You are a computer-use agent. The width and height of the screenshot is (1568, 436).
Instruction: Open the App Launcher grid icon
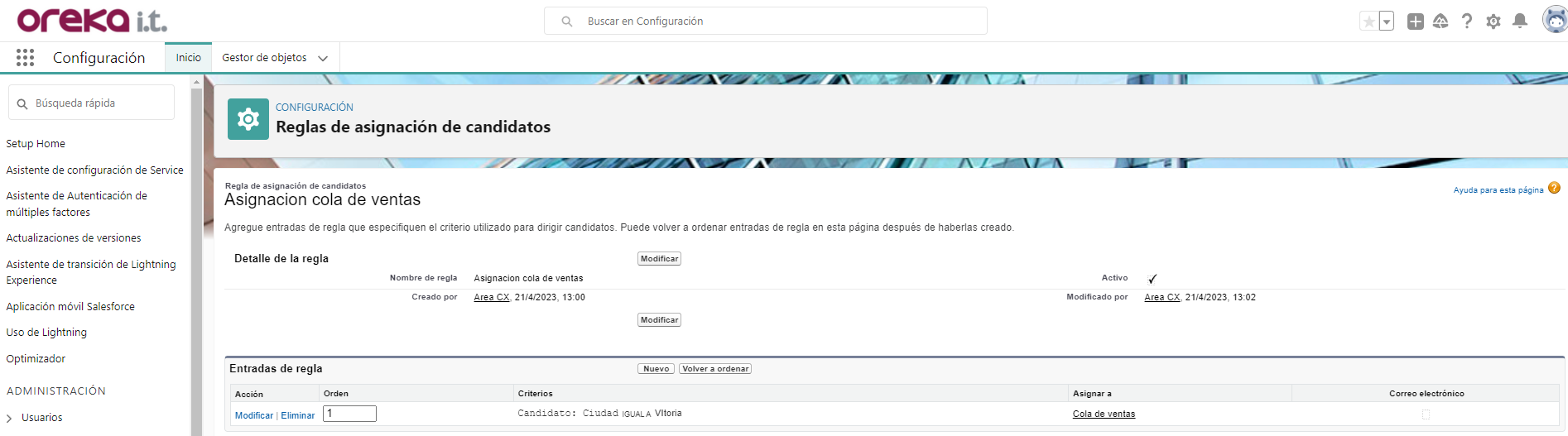(25, 57)
